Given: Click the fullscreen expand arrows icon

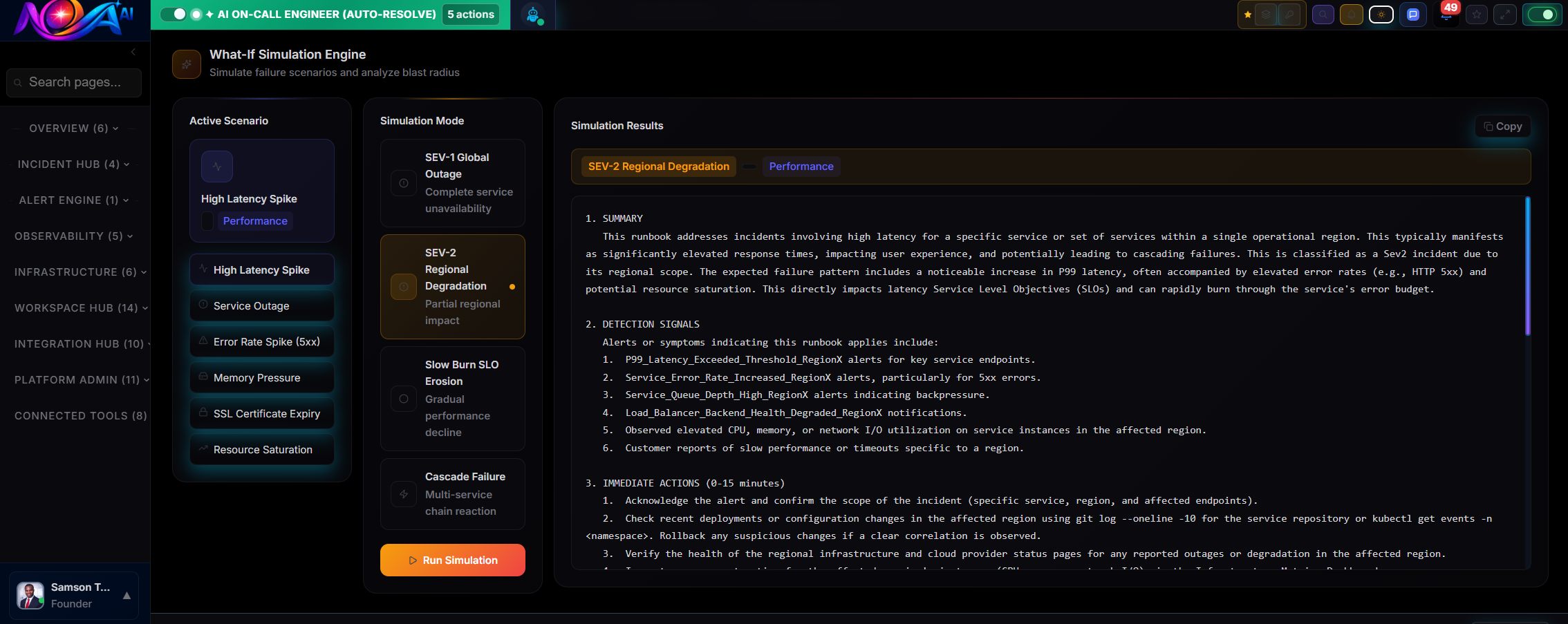Looking at the screenshot, I should pos(1504,15).
